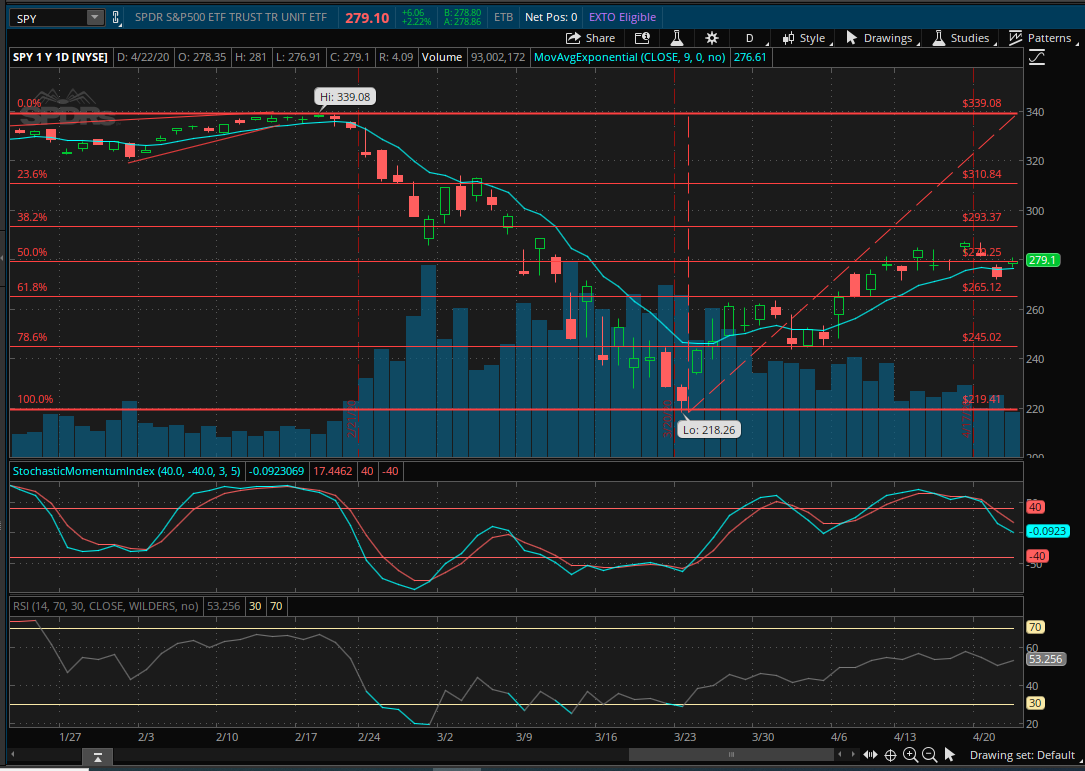Click the SPY symbol input field

[x=48, y=18]
